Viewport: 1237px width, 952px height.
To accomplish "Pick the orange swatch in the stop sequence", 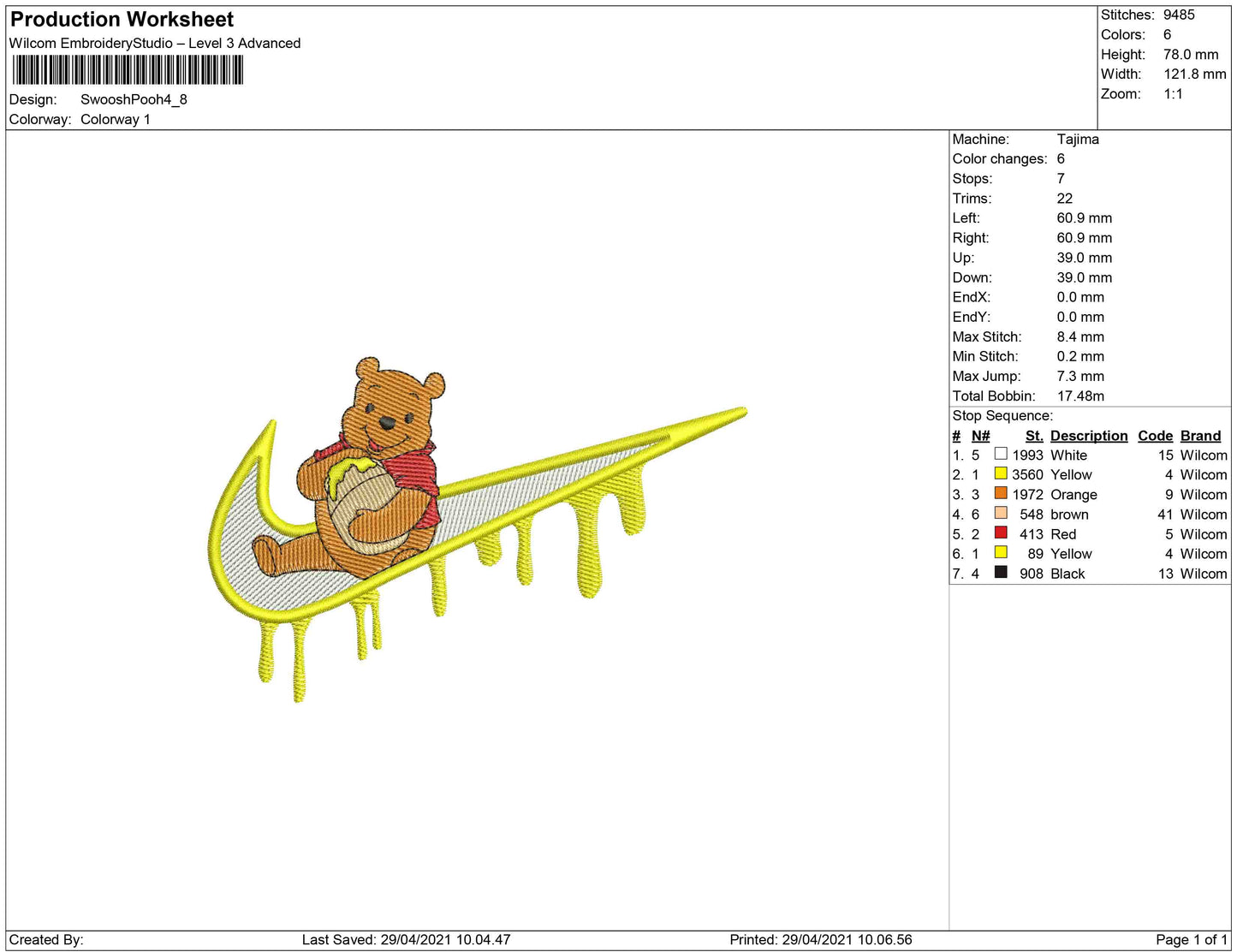I will tap(1000, 493).
